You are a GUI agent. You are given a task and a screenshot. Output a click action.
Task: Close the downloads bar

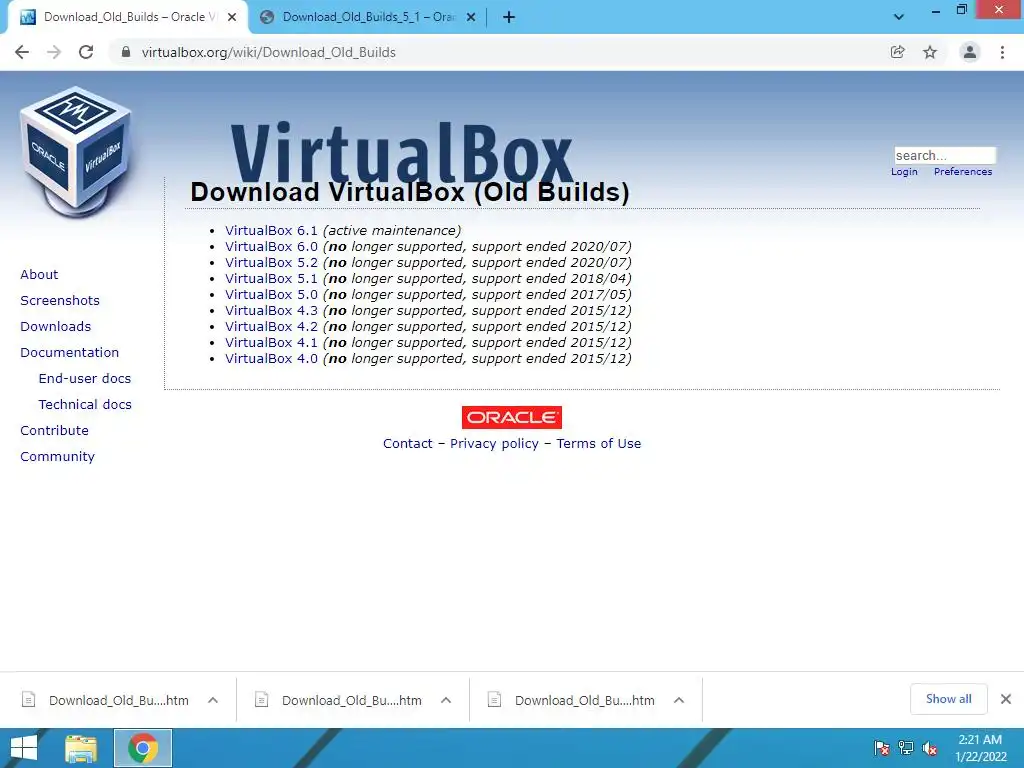[1006, 699]
